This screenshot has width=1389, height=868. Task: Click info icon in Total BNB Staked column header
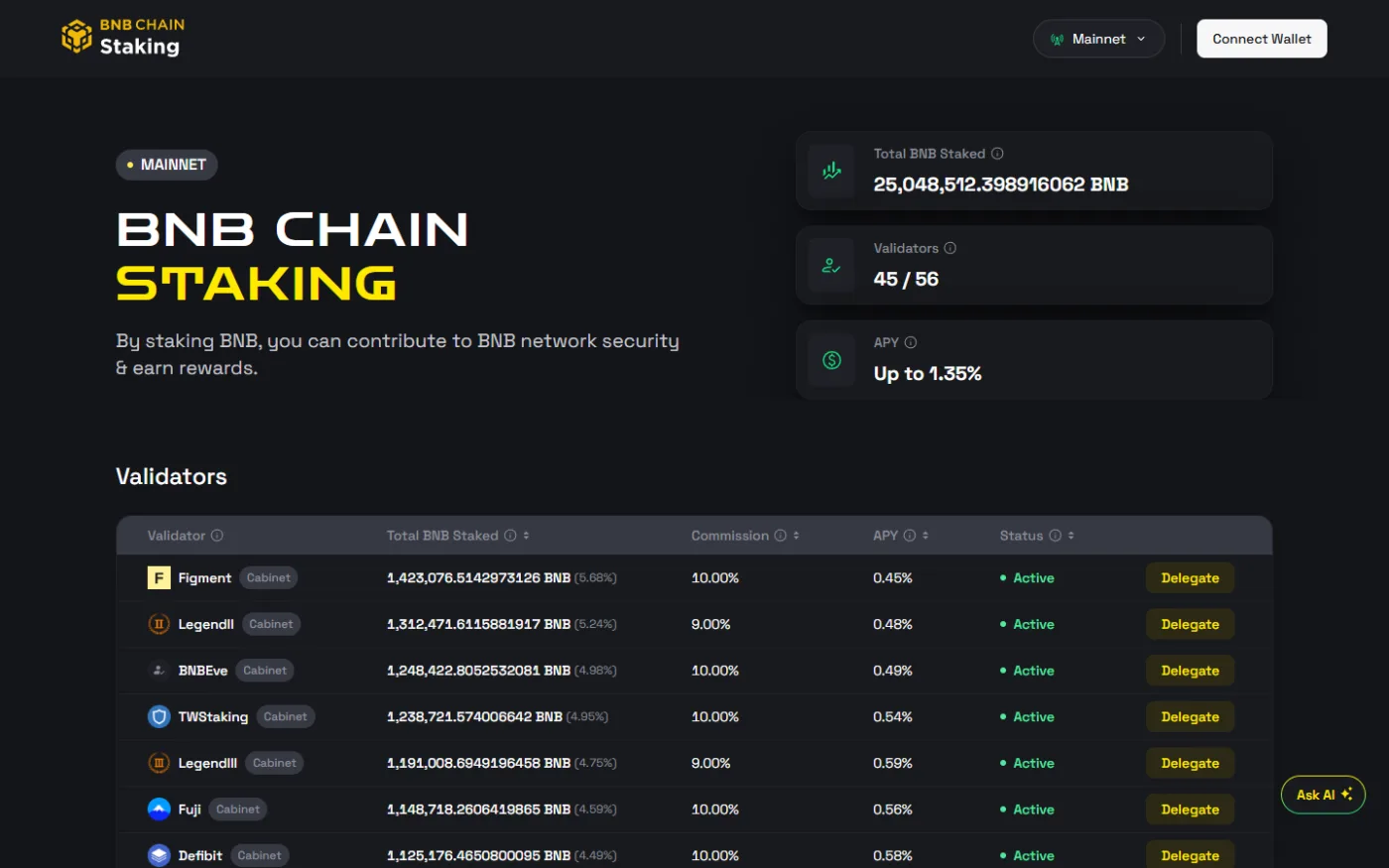(x=510, y=536)
